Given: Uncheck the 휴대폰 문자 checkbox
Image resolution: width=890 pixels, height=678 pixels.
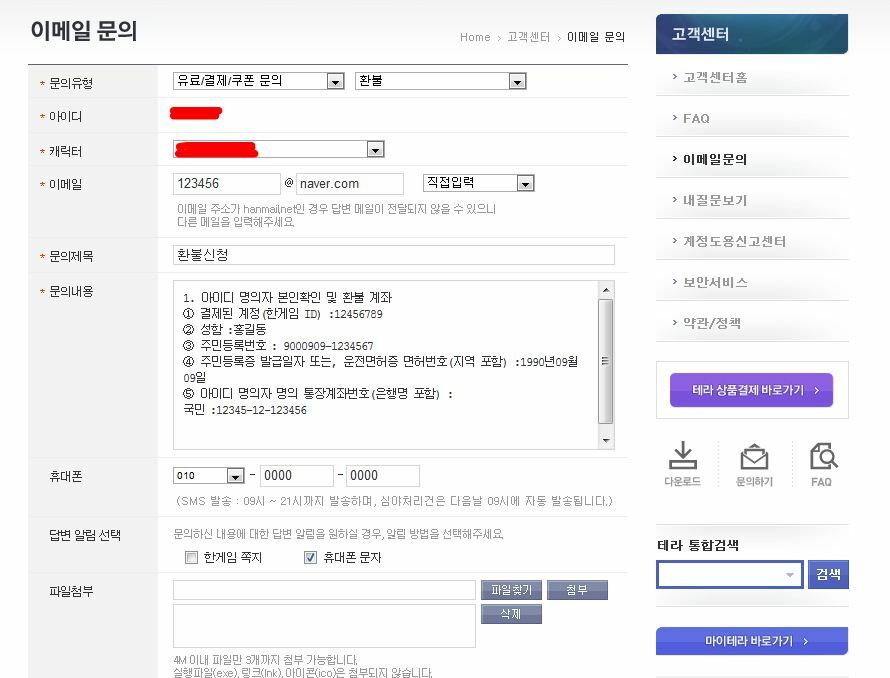Looking at the screenshot, I should click(310, 558).
